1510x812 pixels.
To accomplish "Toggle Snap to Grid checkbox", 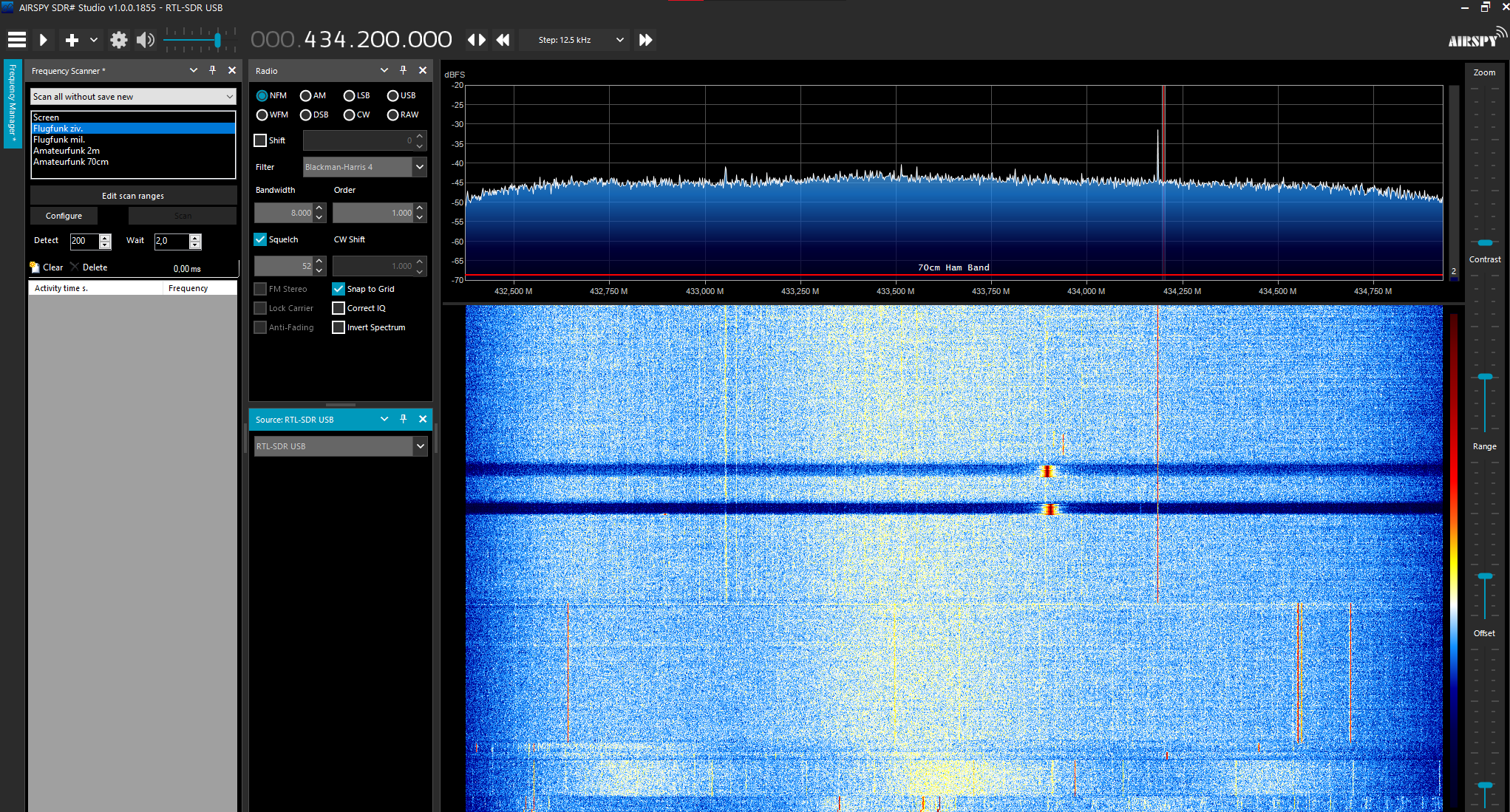I will pos(339,289).
